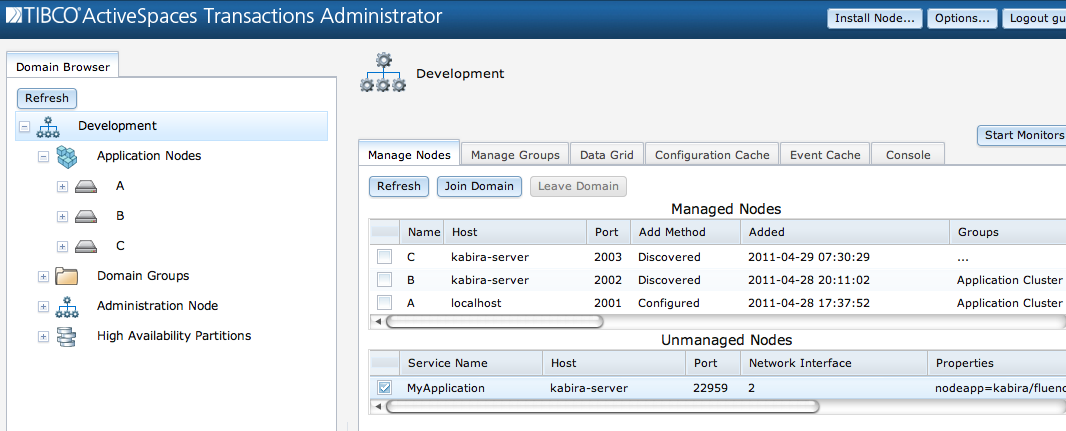Click the Properties column header
The width and height of the screenshot is (1066, 431).
pyautogui.click(x=997, y=363)
